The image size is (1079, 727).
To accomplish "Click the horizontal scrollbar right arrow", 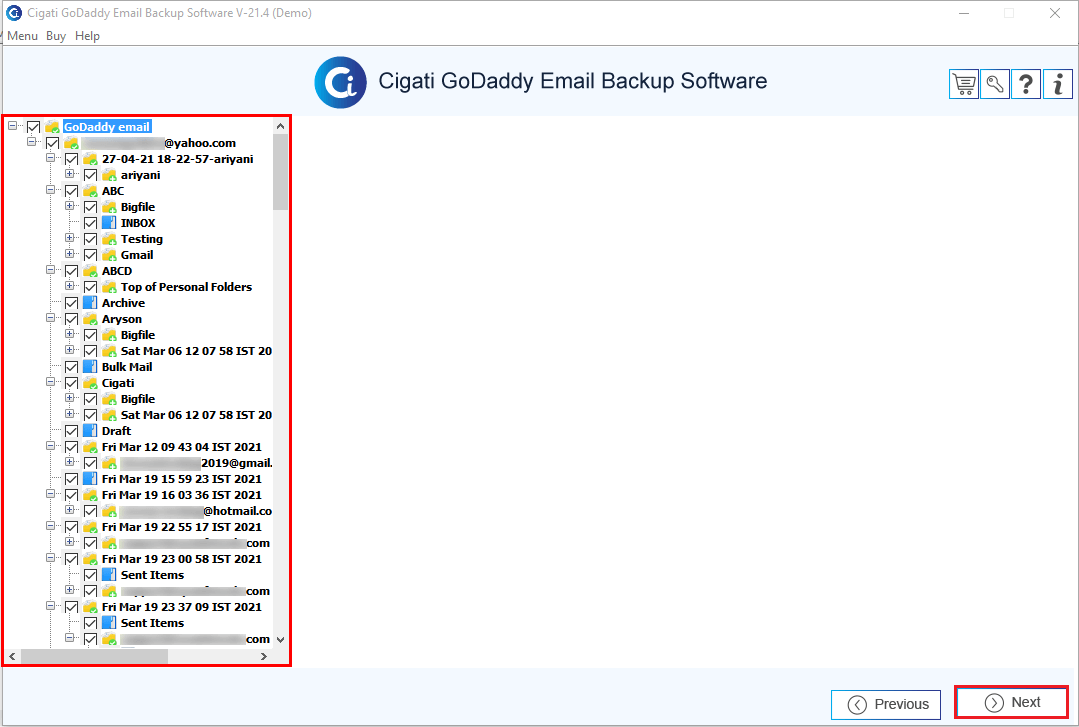I will click(x=264, y=657).
